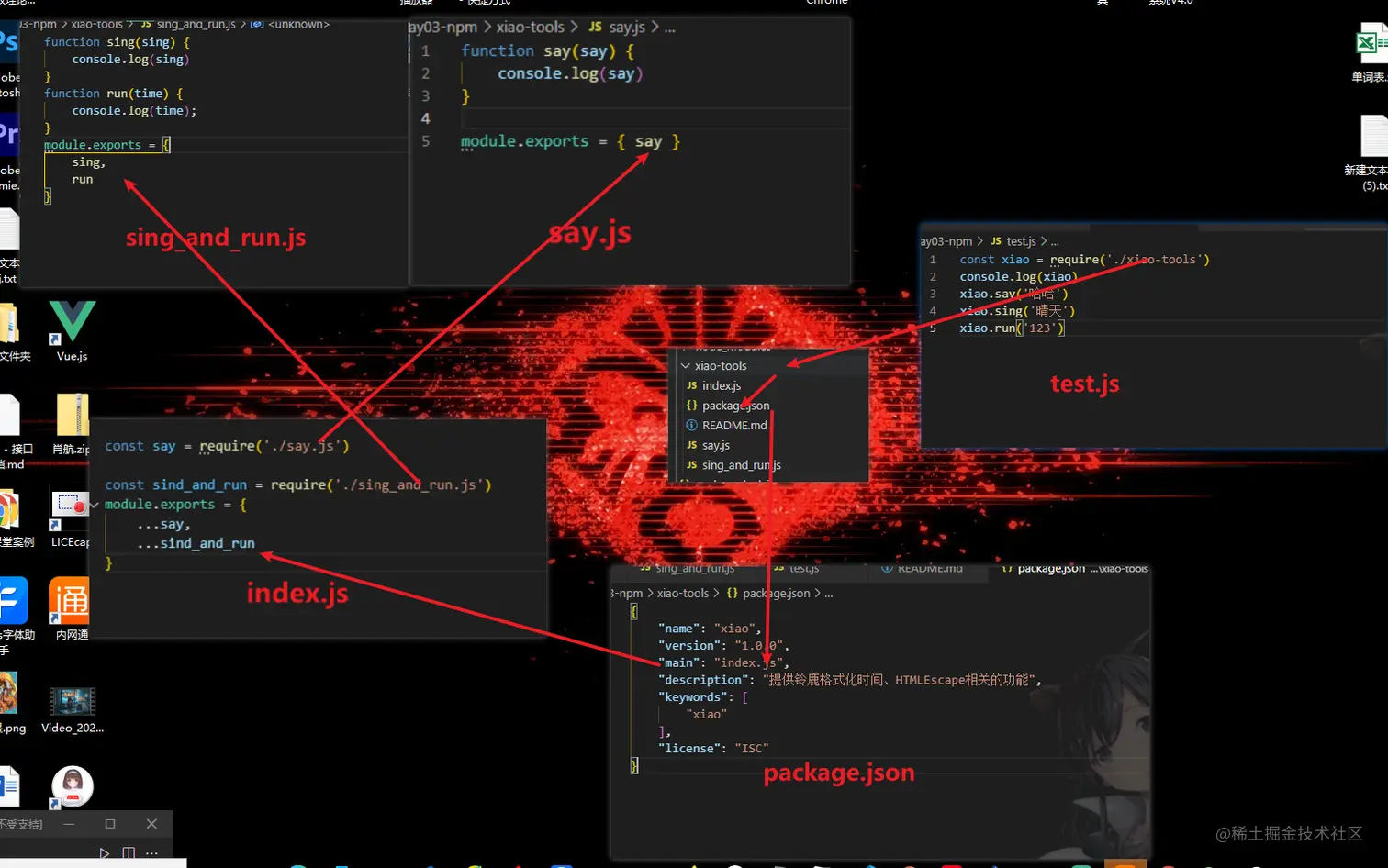Open the 内网通 desktop shortcut
The height and width of the screenshot is (868, 1388).
coord(71,609)
